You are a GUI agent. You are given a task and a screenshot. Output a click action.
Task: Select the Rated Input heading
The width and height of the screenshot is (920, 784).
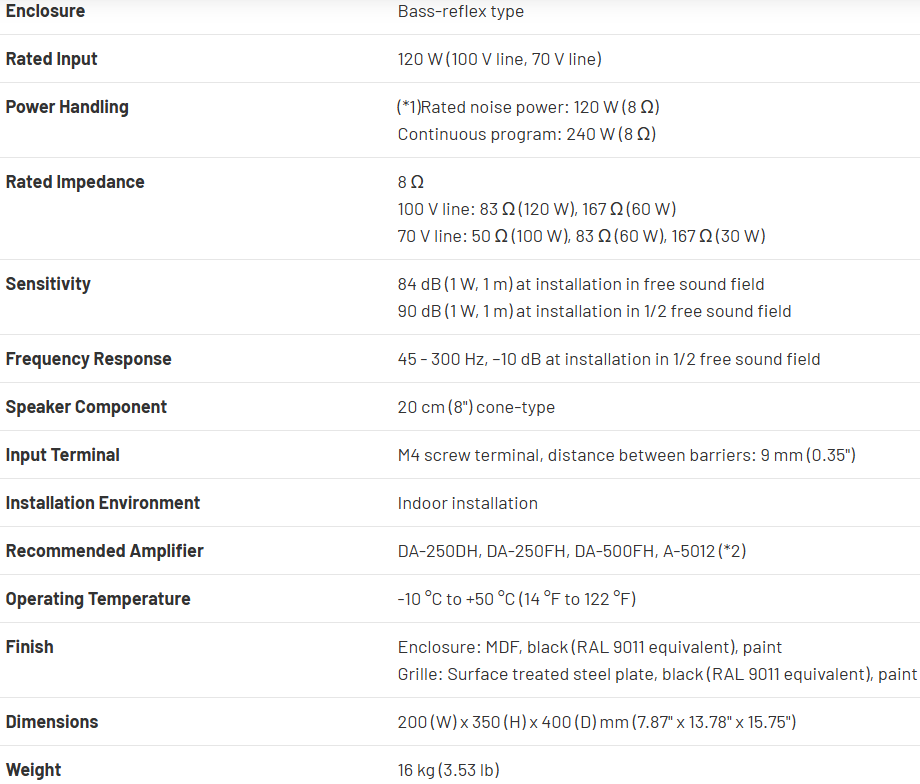click(x=51, y=59)
